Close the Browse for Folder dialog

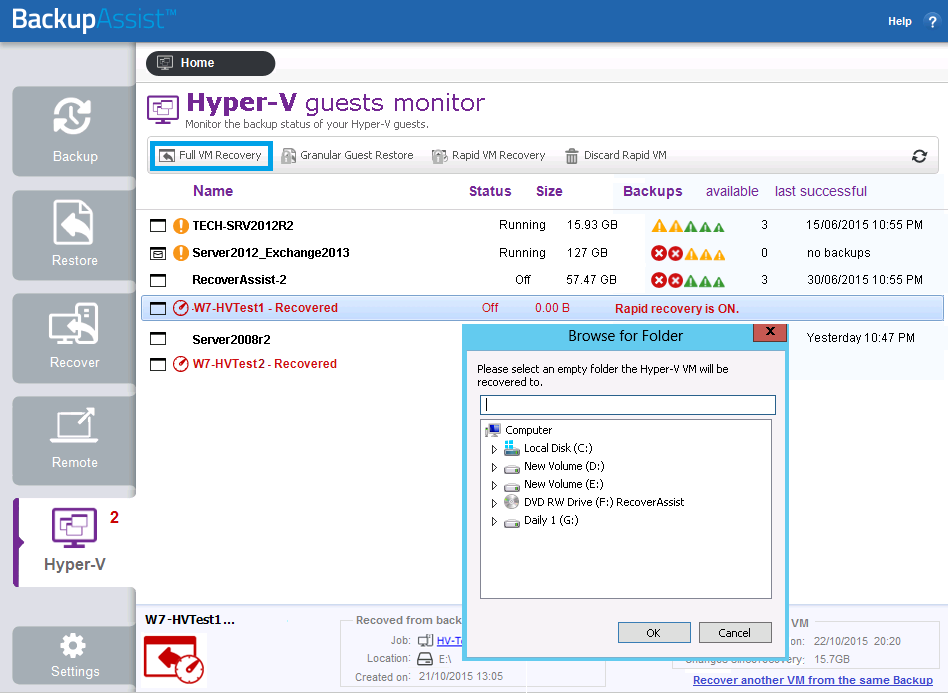[x=770, y=331]
